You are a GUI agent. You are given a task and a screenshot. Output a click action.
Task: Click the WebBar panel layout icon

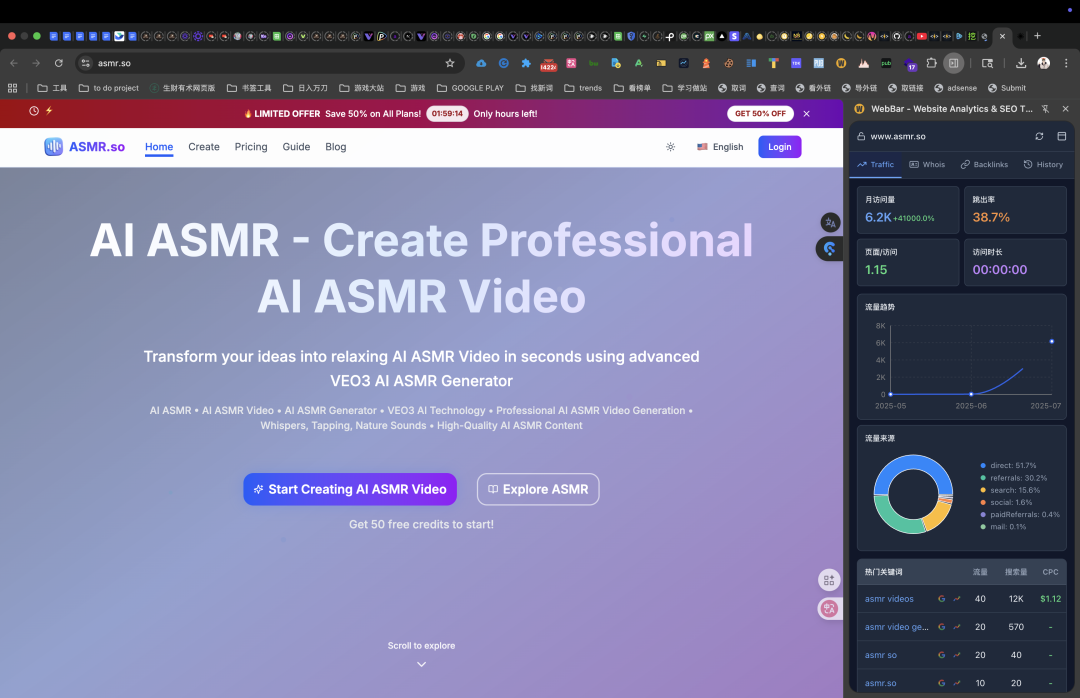1061,136
